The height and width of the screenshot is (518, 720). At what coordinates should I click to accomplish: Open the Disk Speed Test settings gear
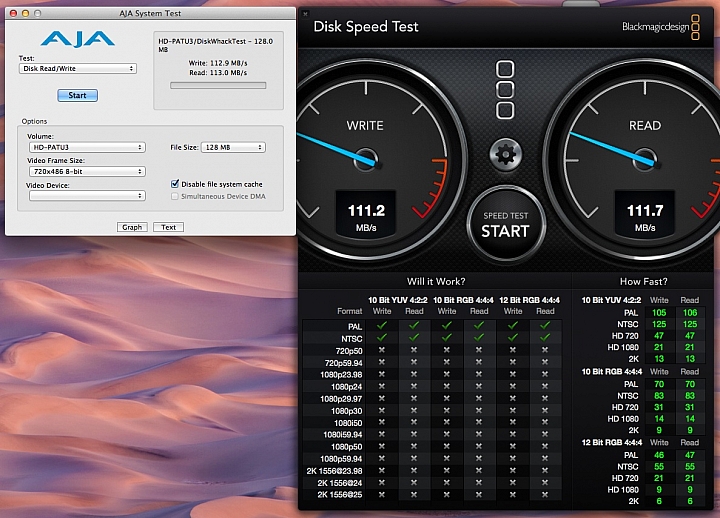(505, 155)
